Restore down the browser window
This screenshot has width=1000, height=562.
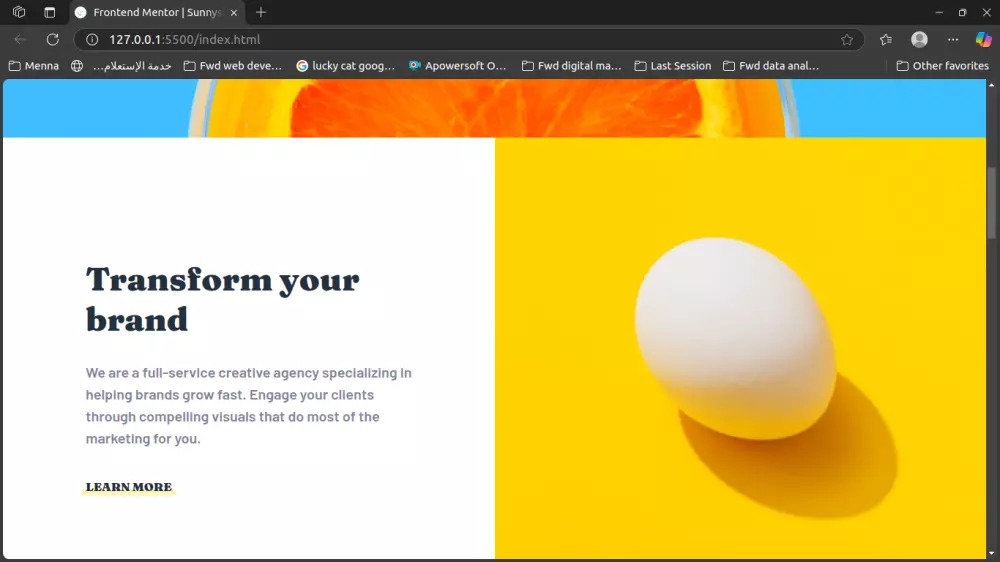962,12
